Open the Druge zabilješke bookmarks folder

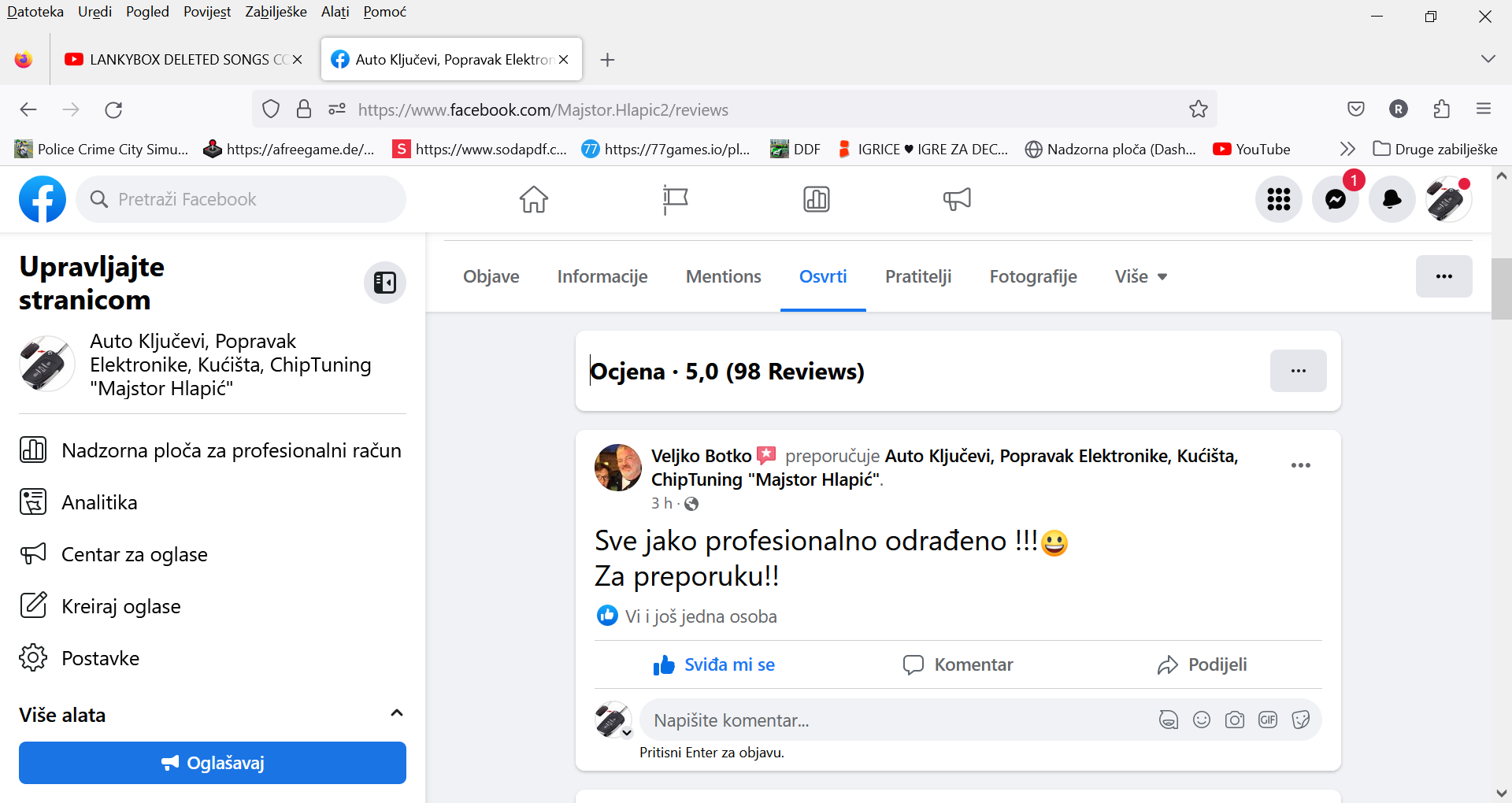[1436, 149]
